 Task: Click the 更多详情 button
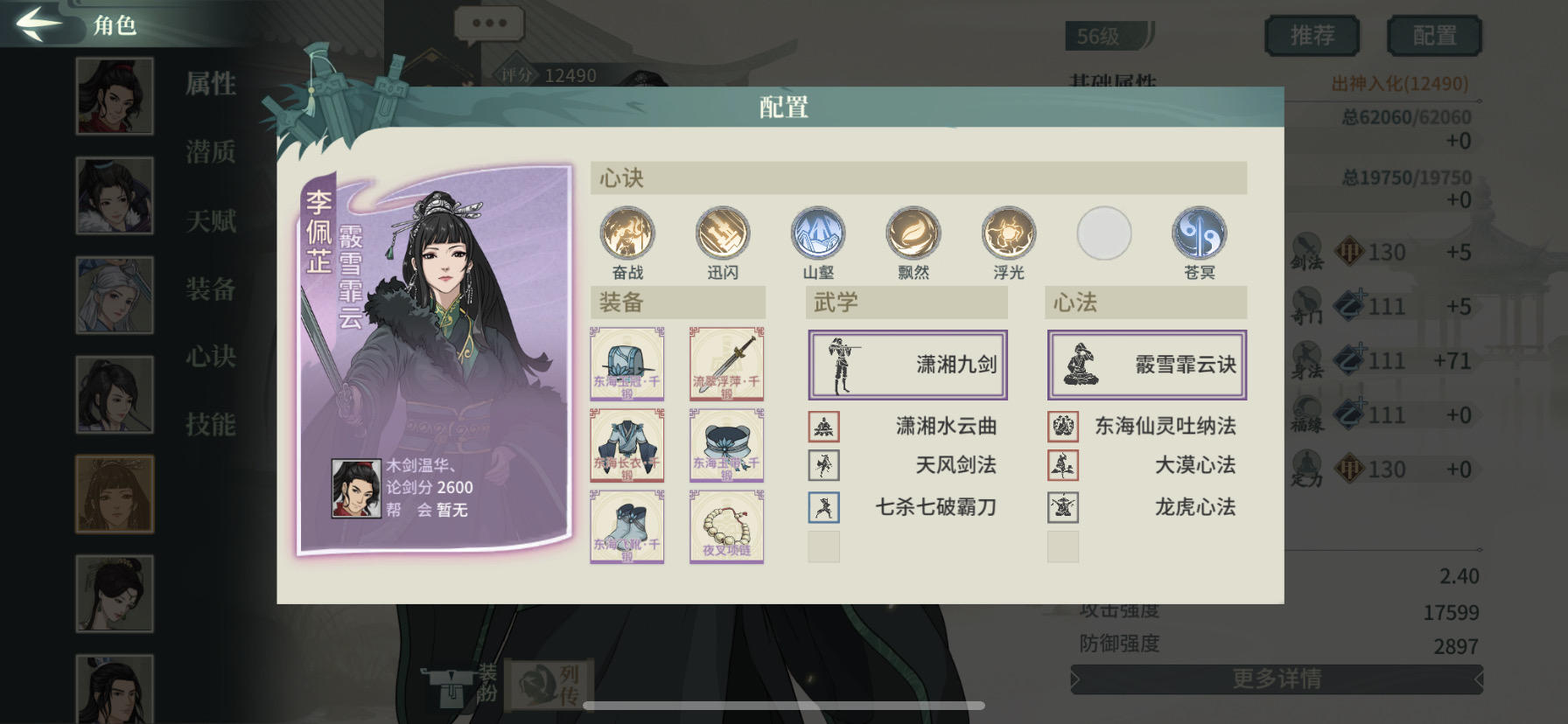tap(1277, 679)
